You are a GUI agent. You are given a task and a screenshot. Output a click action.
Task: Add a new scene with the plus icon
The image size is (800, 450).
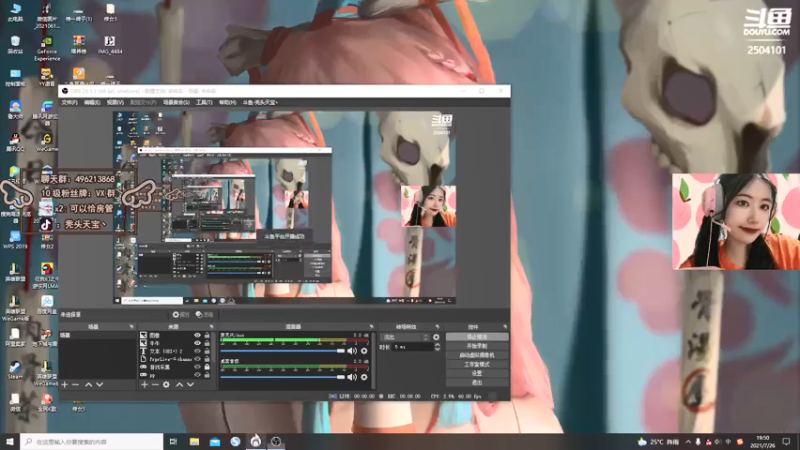[x=65, y=385]
